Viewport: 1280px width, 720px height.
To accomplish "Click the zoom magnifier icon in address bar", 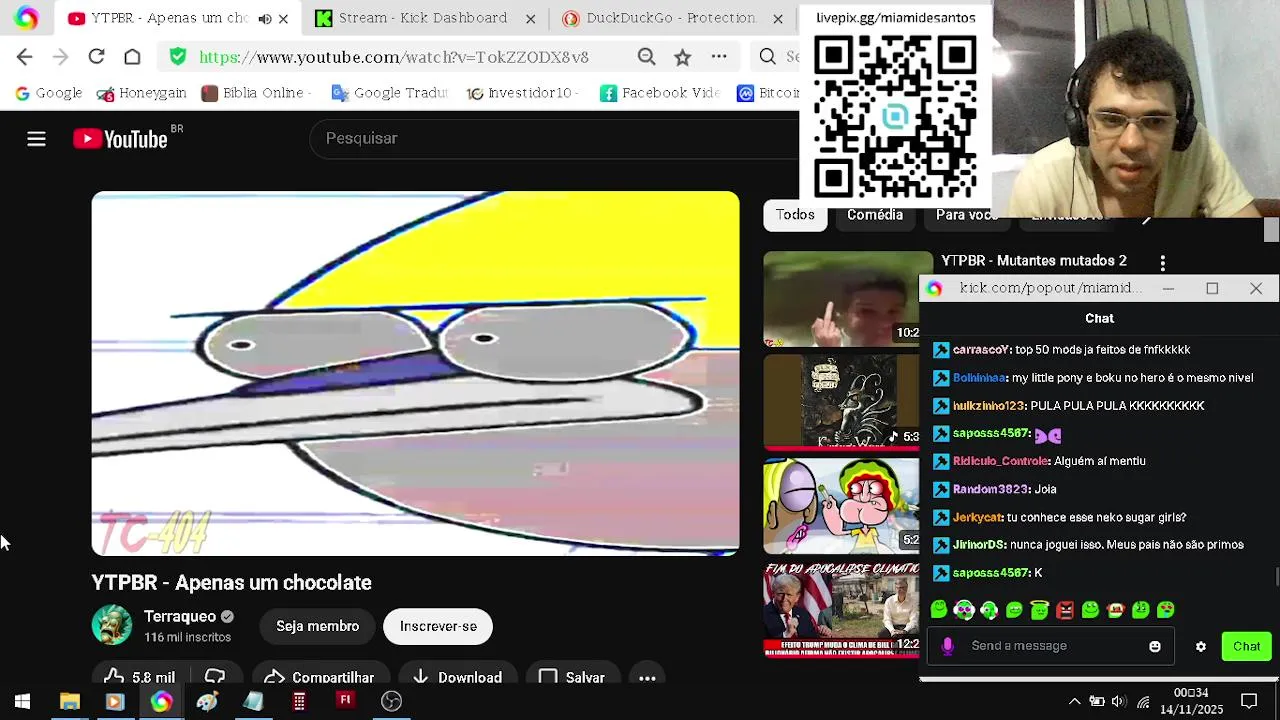I will tap(646, 57).
